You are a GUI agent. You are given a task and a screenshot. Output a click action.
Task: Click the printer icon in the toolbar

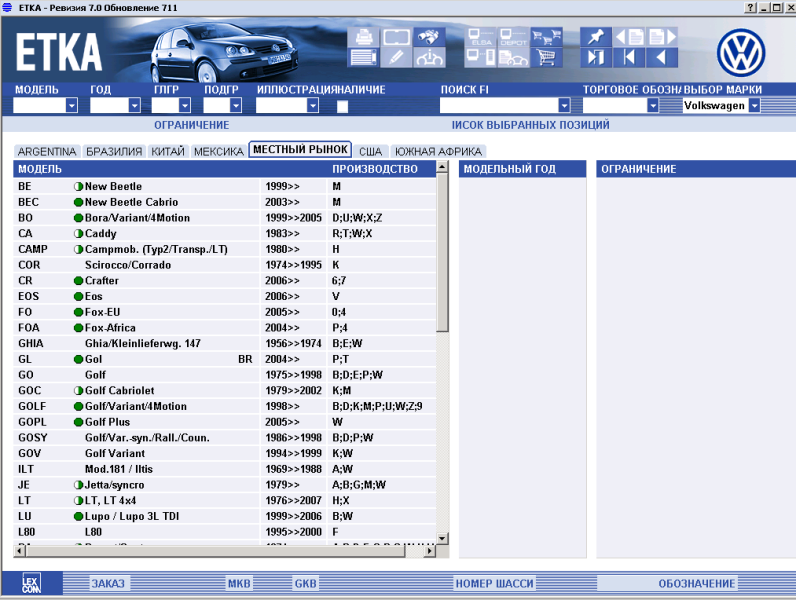[363, 37]
